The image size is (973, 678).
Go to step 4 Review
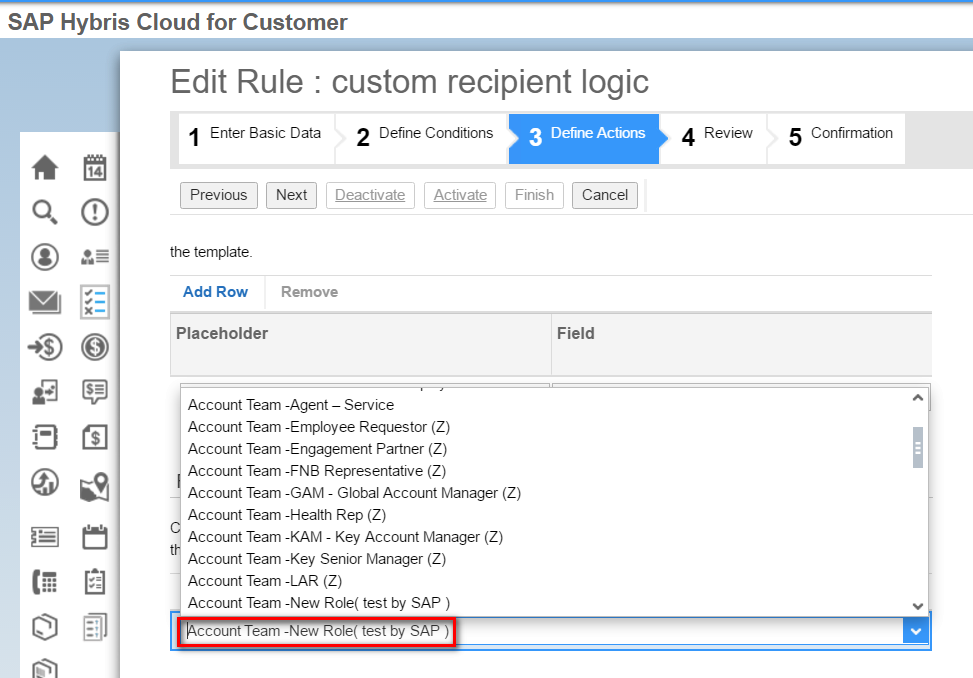coord(717,138)
